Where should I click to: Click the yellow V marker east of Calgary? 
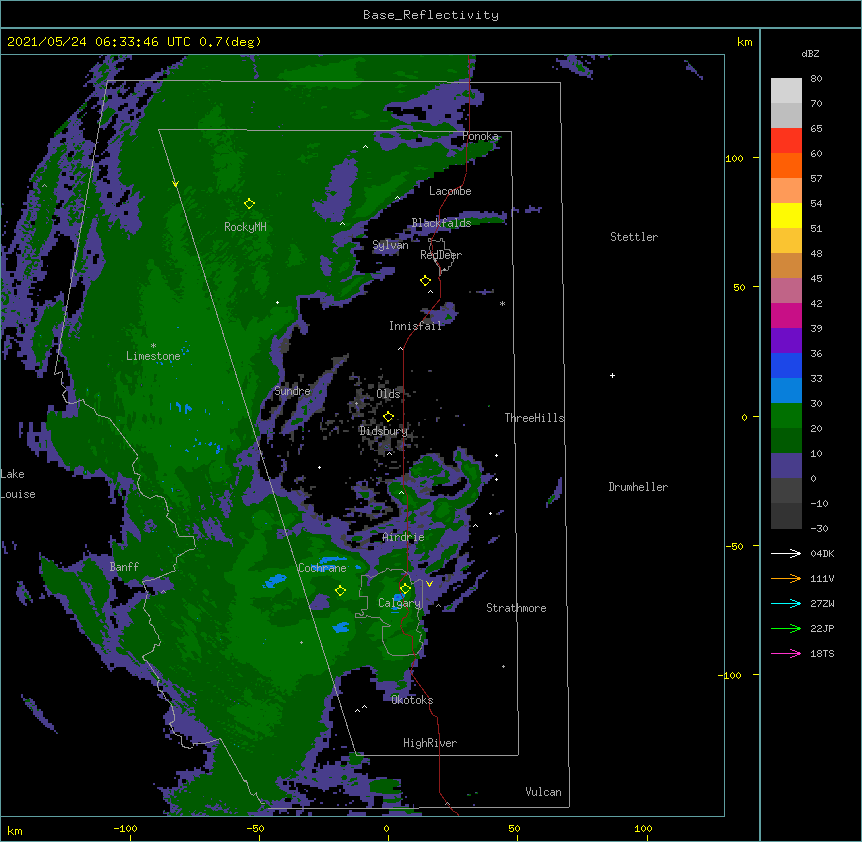[x=429, y=584]
